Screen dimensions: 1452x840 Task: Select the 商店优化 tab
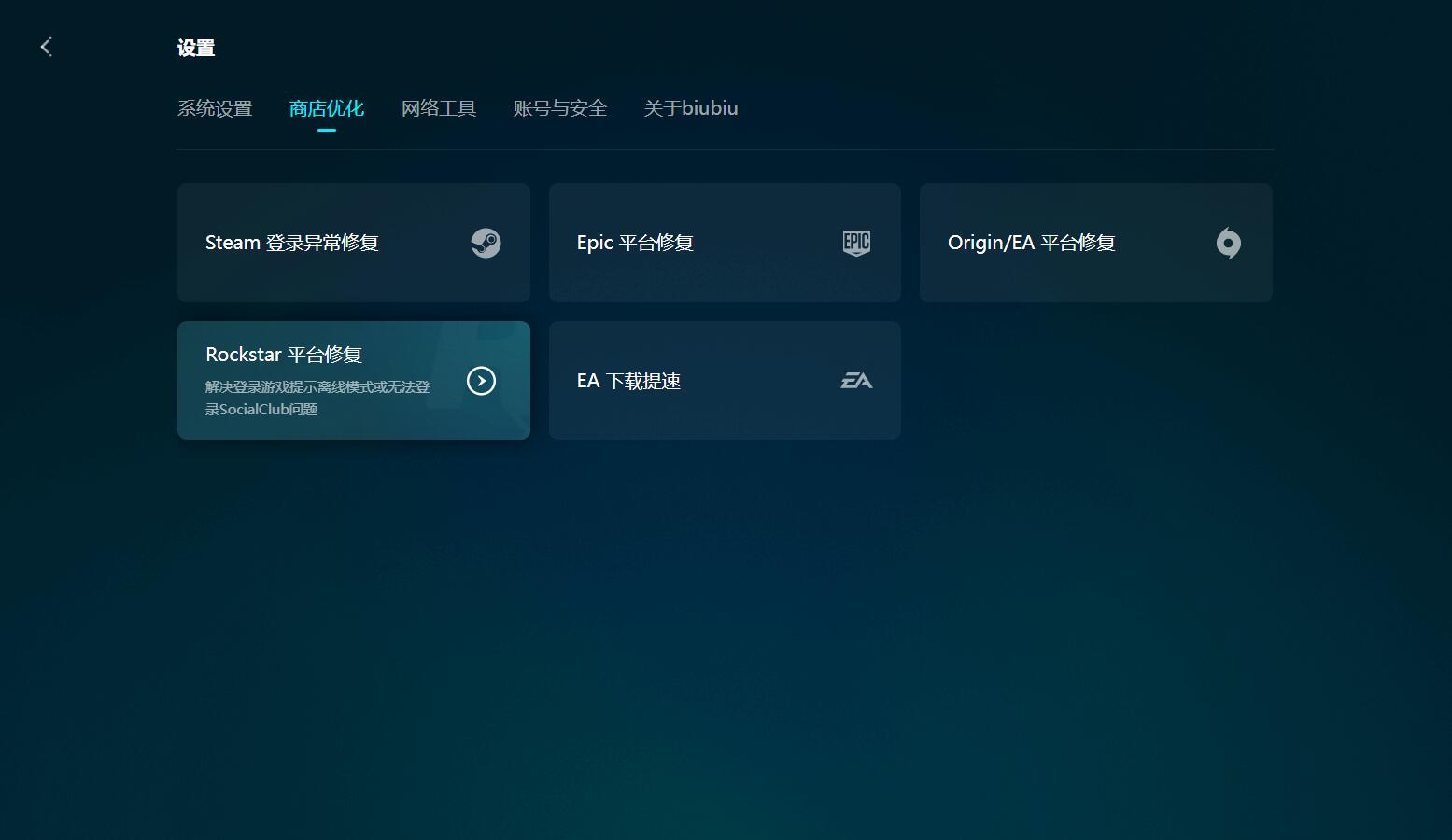327,108
